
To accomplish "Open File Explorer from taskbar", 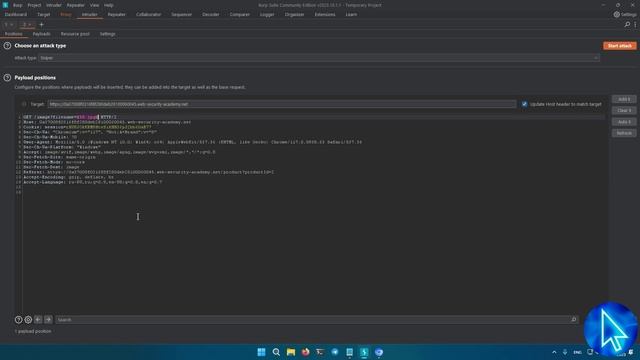I will (291, 352).
